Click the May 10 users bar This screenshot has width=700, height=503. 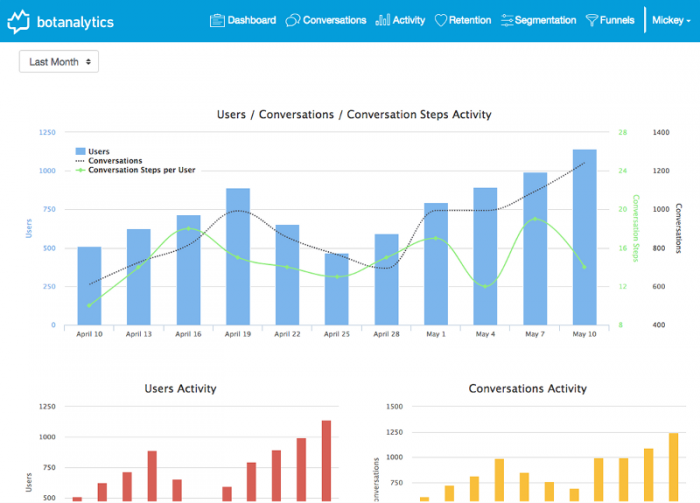coord(585,237)
